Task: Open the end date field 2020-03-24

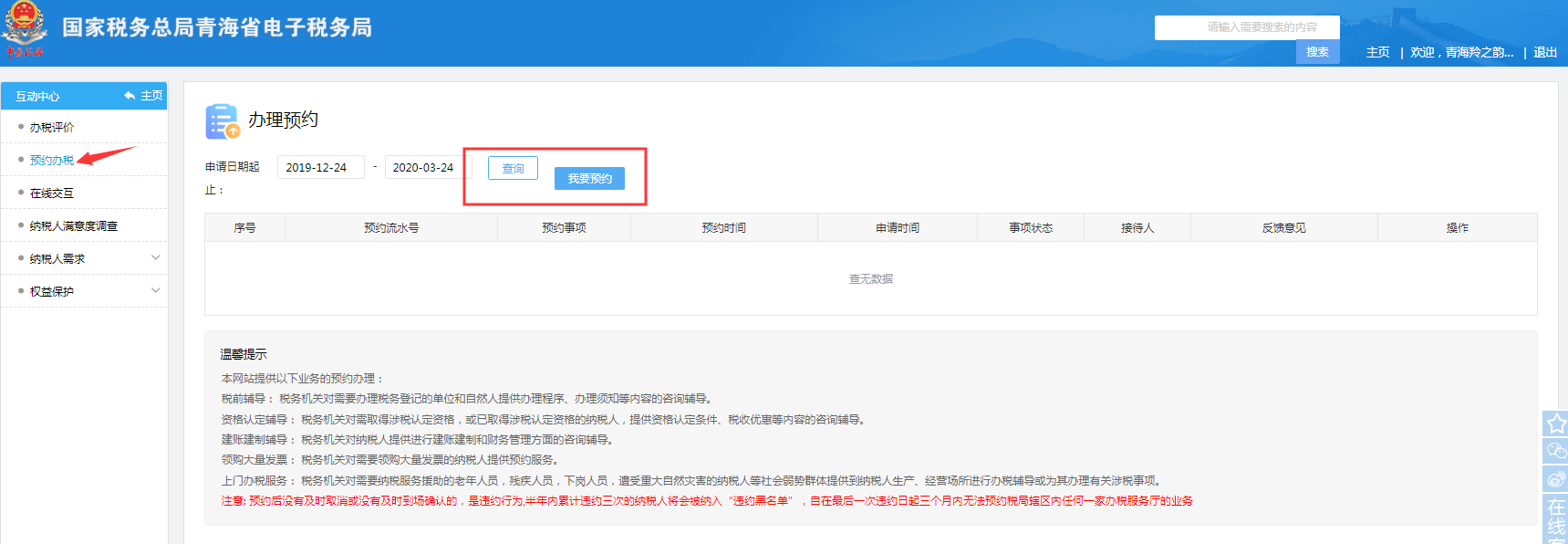Action: pyautogui.click(x=428, y=167)
